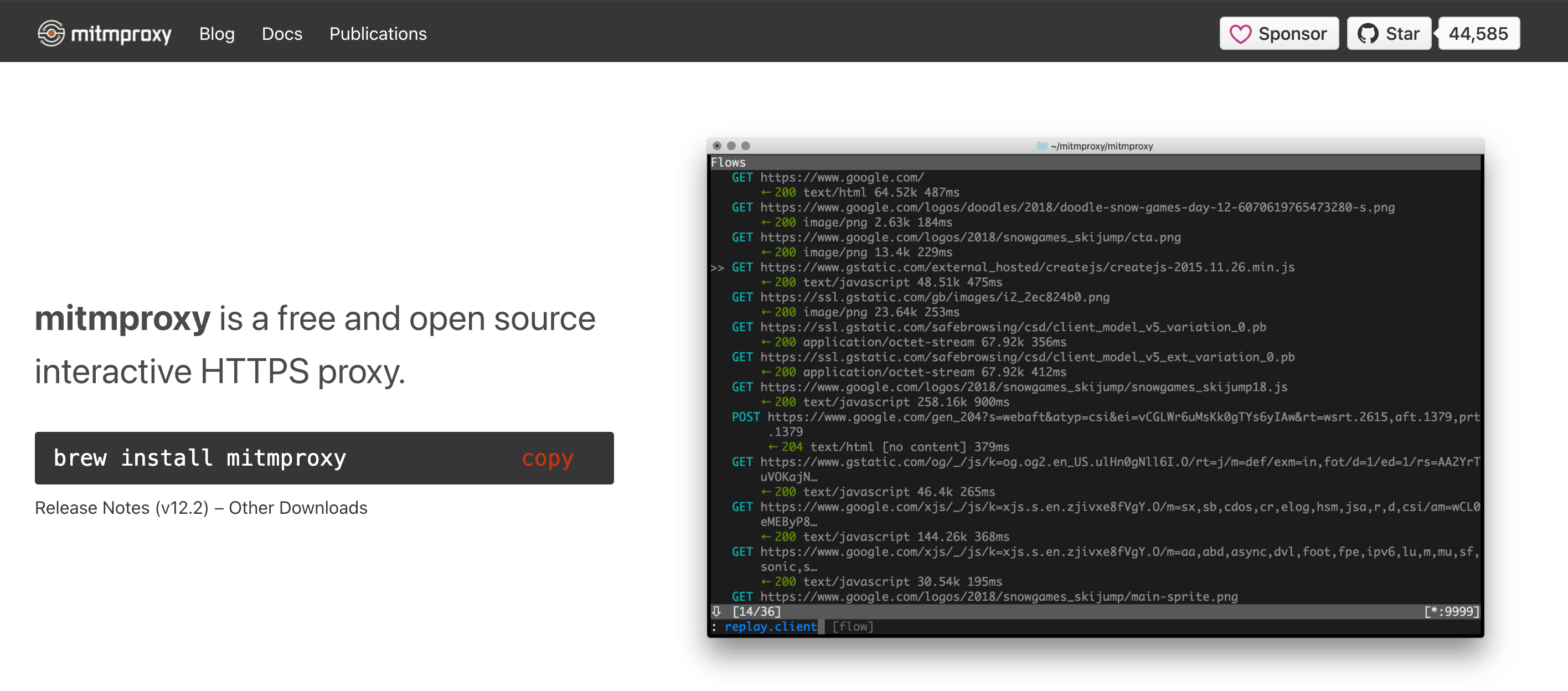Click the 200 text/html 64.52k 487ms response

pos(860,192)
